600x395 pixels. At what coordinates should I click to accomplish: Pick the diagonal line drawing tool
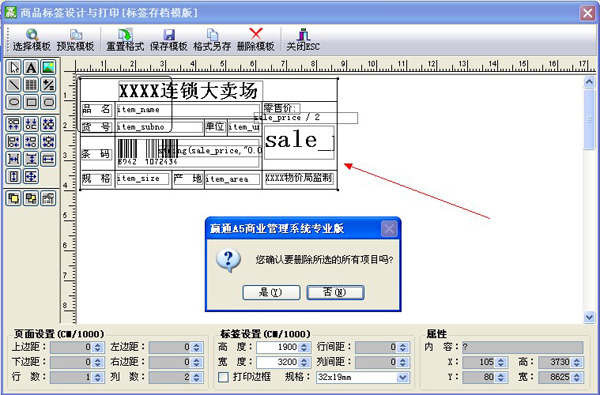(14, 85)
